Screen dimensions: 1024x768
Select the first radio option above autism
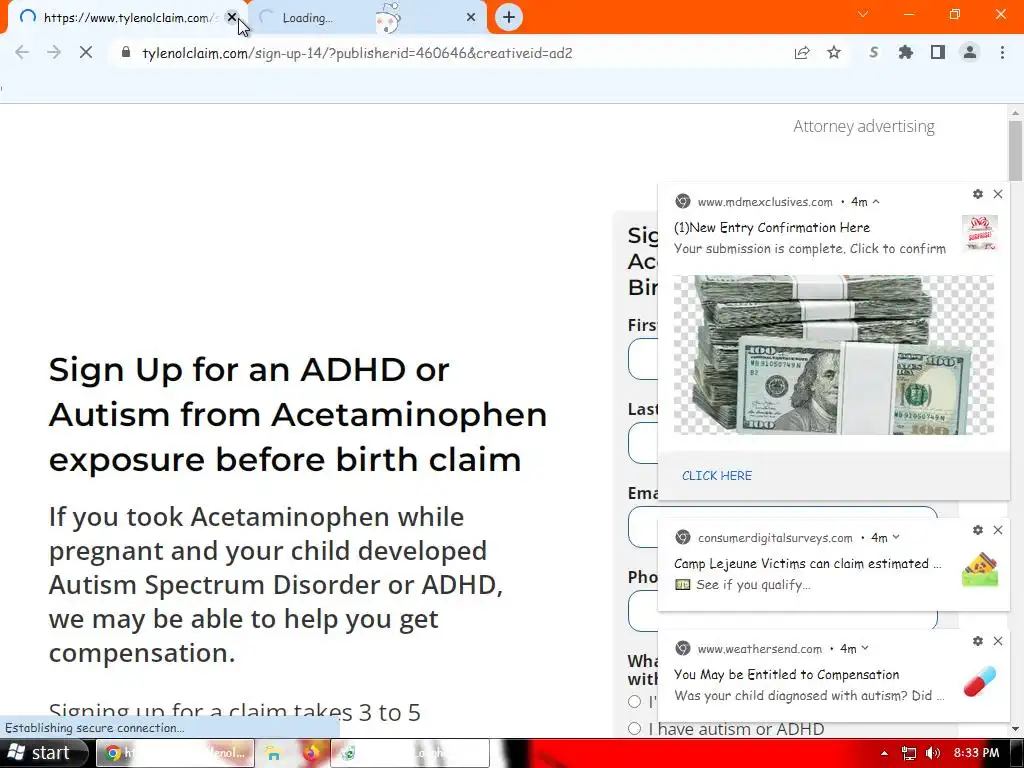coord(634,702)
